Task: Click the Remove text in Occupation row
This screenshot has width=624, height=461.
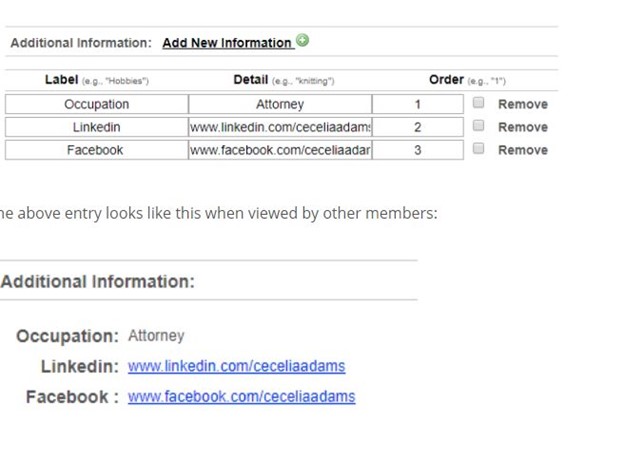Action: click(x=522, y=104)
